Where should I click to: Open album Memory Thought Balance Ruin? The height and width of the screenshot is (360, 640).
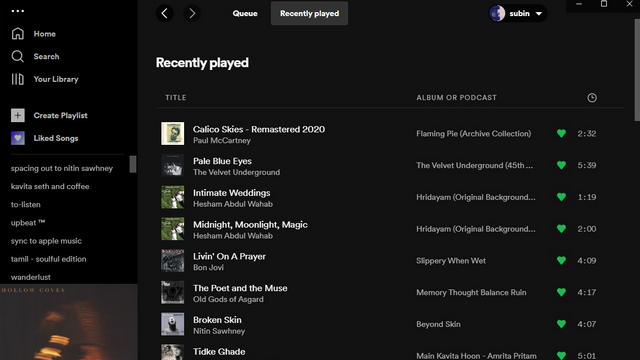[471, 293]
